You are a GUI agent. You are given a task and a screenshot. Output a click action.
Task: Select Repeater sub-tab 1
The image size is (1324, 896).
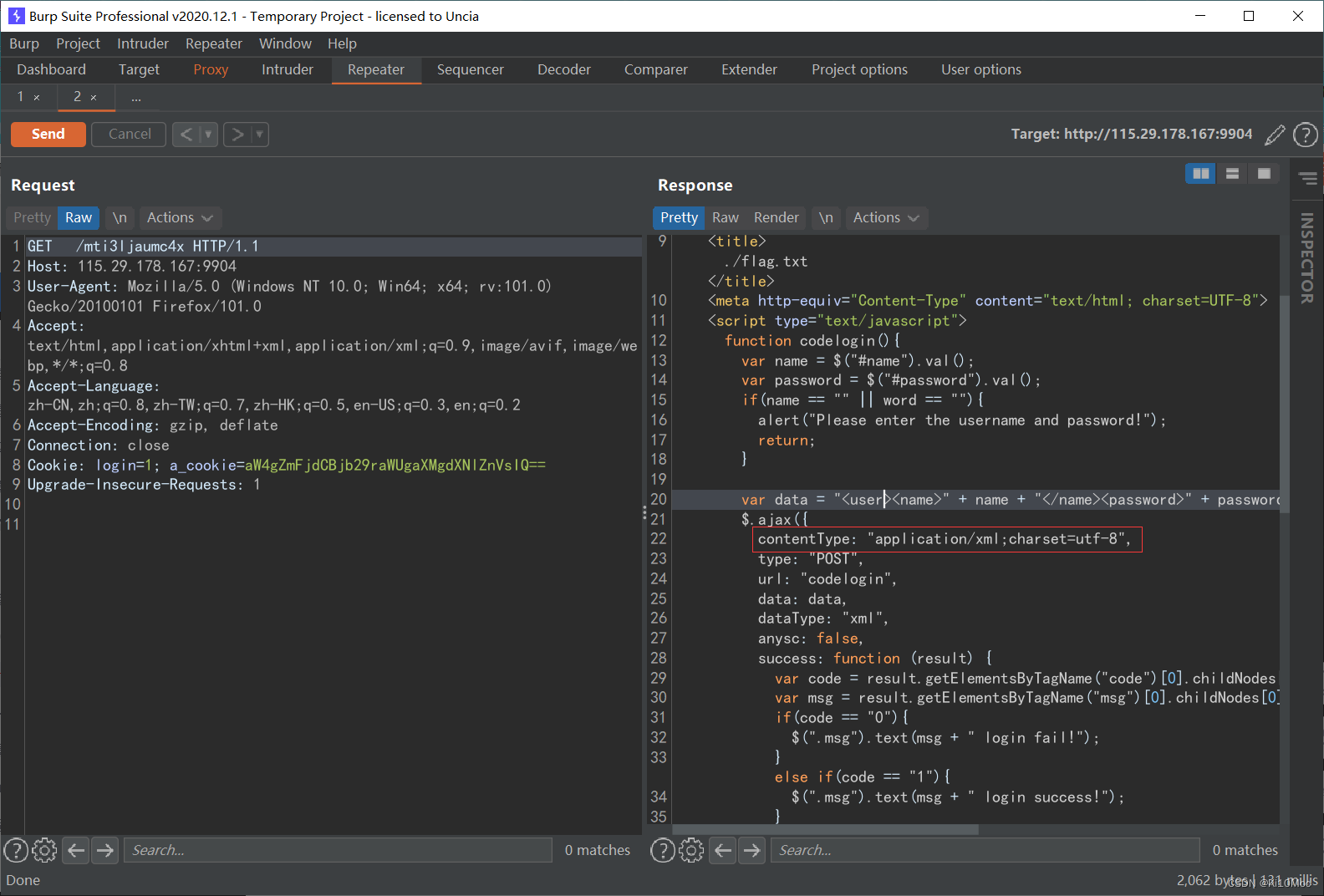[x=21, y=97]
